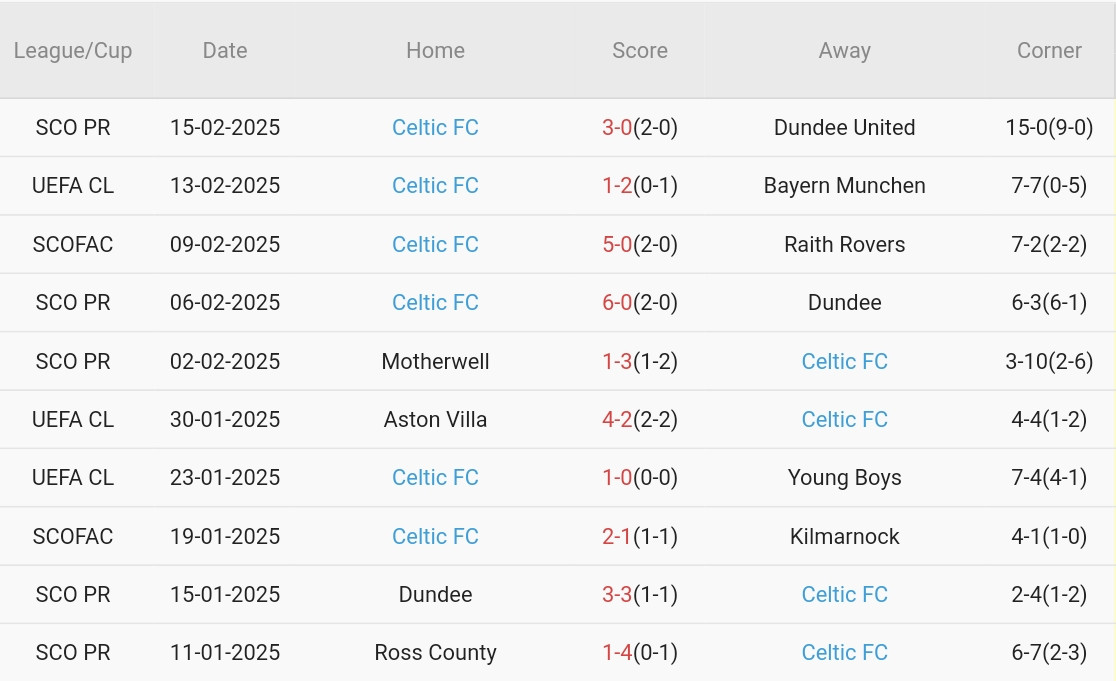
Task: Click the Corner column header
Action: coord(1049,51)
